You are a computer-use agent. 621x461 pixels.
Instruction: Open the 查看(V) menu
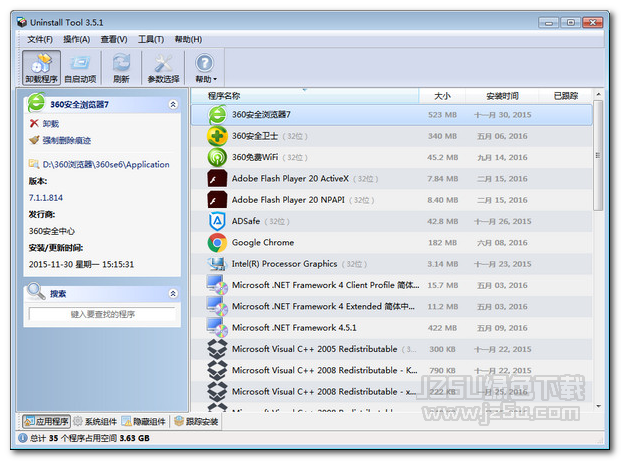114,39
